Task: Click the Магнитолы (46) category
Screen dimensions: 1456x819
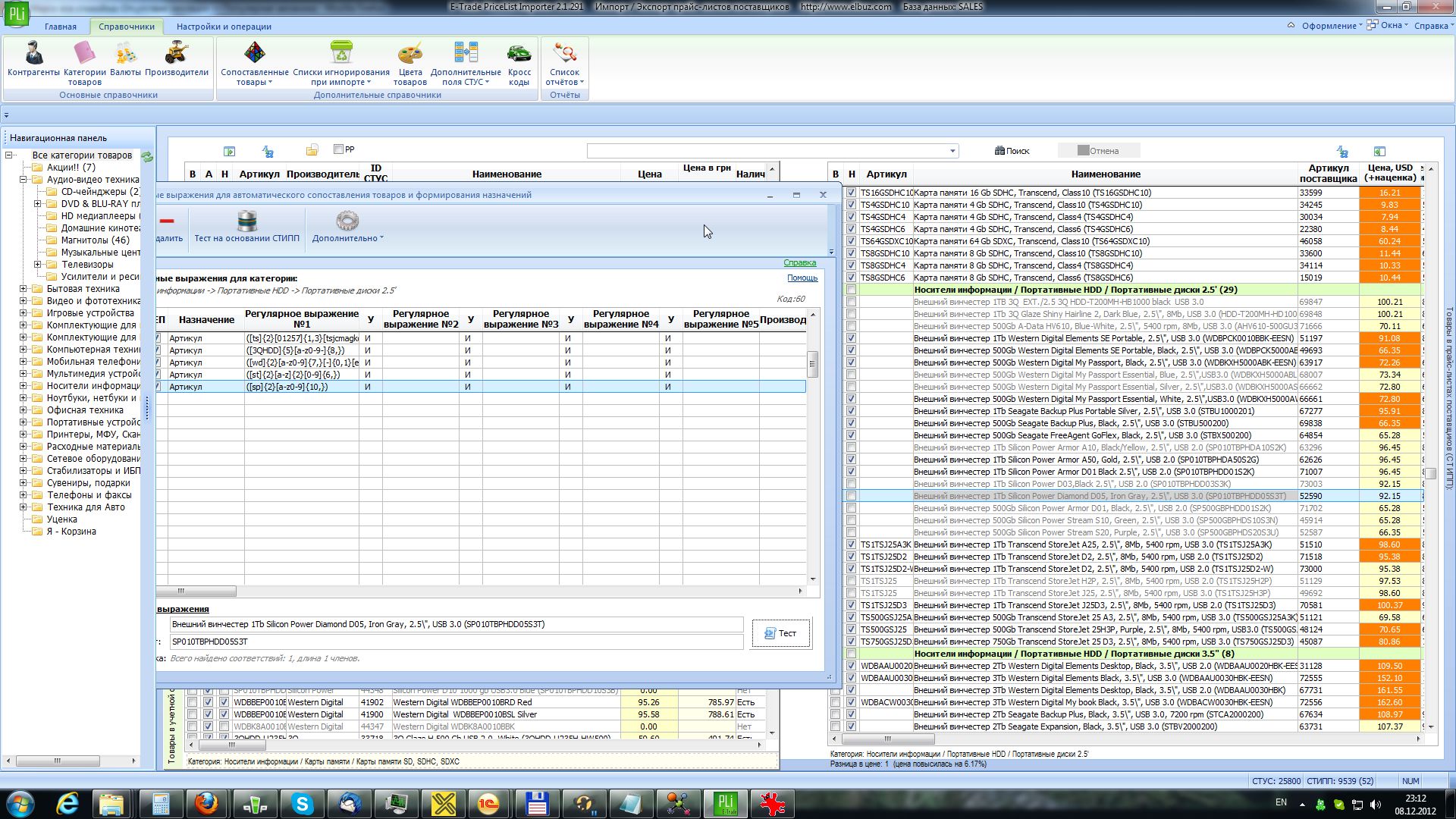Action: [95, 240]
